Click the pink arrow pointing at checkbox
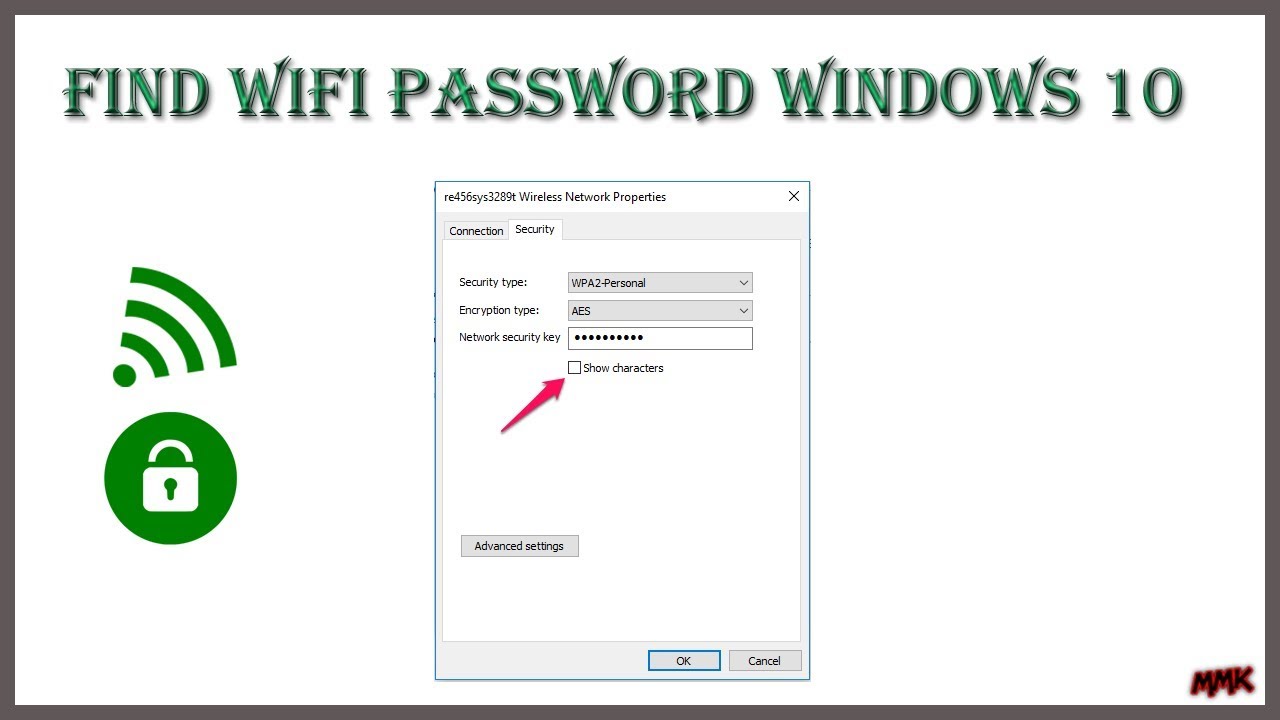This screenshot has height=720, width=1280. 533,405
